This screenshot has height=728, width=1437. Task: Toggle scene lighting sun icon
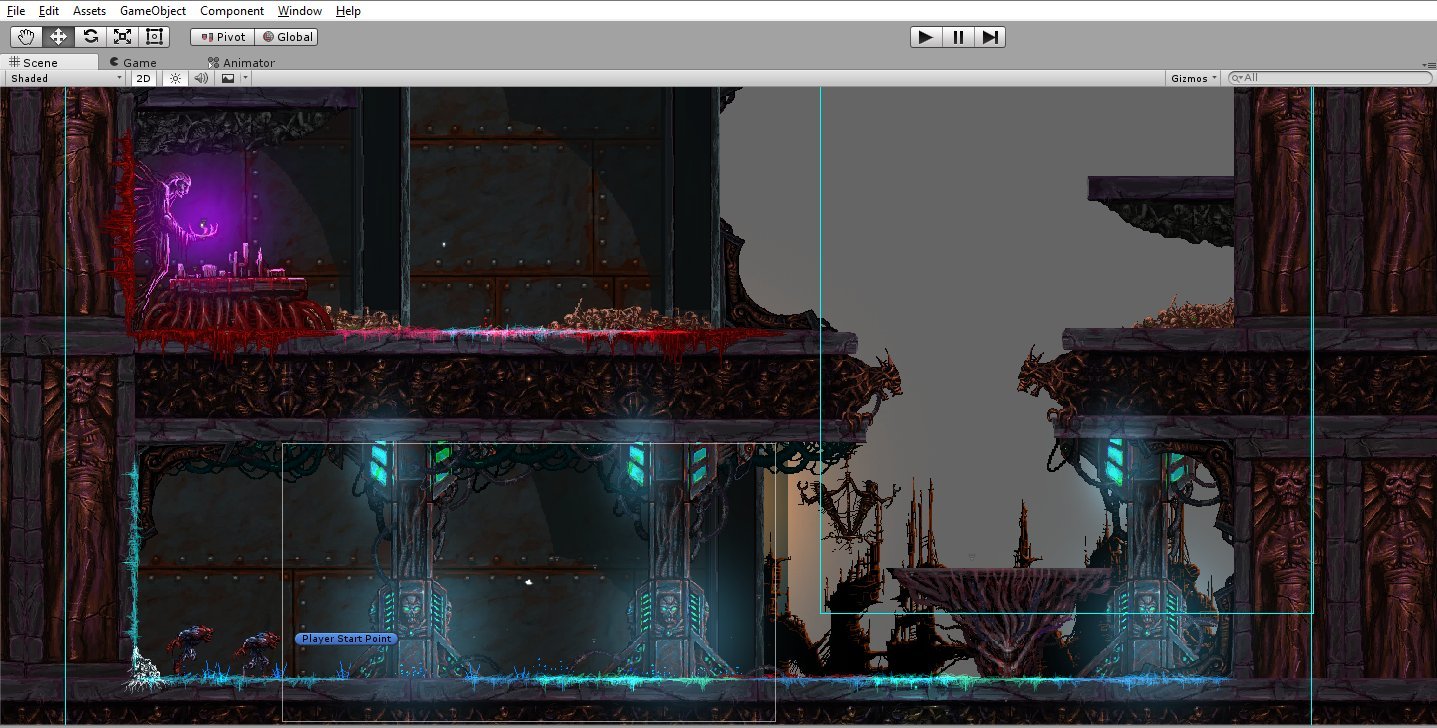[x=175, y=78]
